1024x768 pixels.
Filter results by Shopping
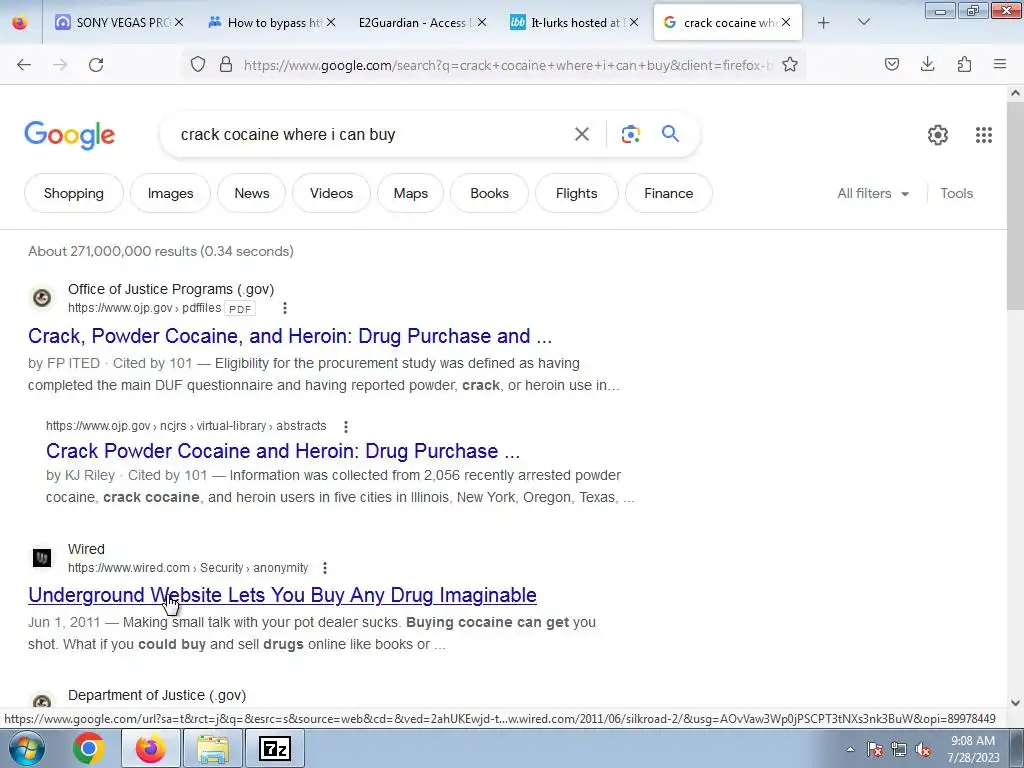pos(74,193)
